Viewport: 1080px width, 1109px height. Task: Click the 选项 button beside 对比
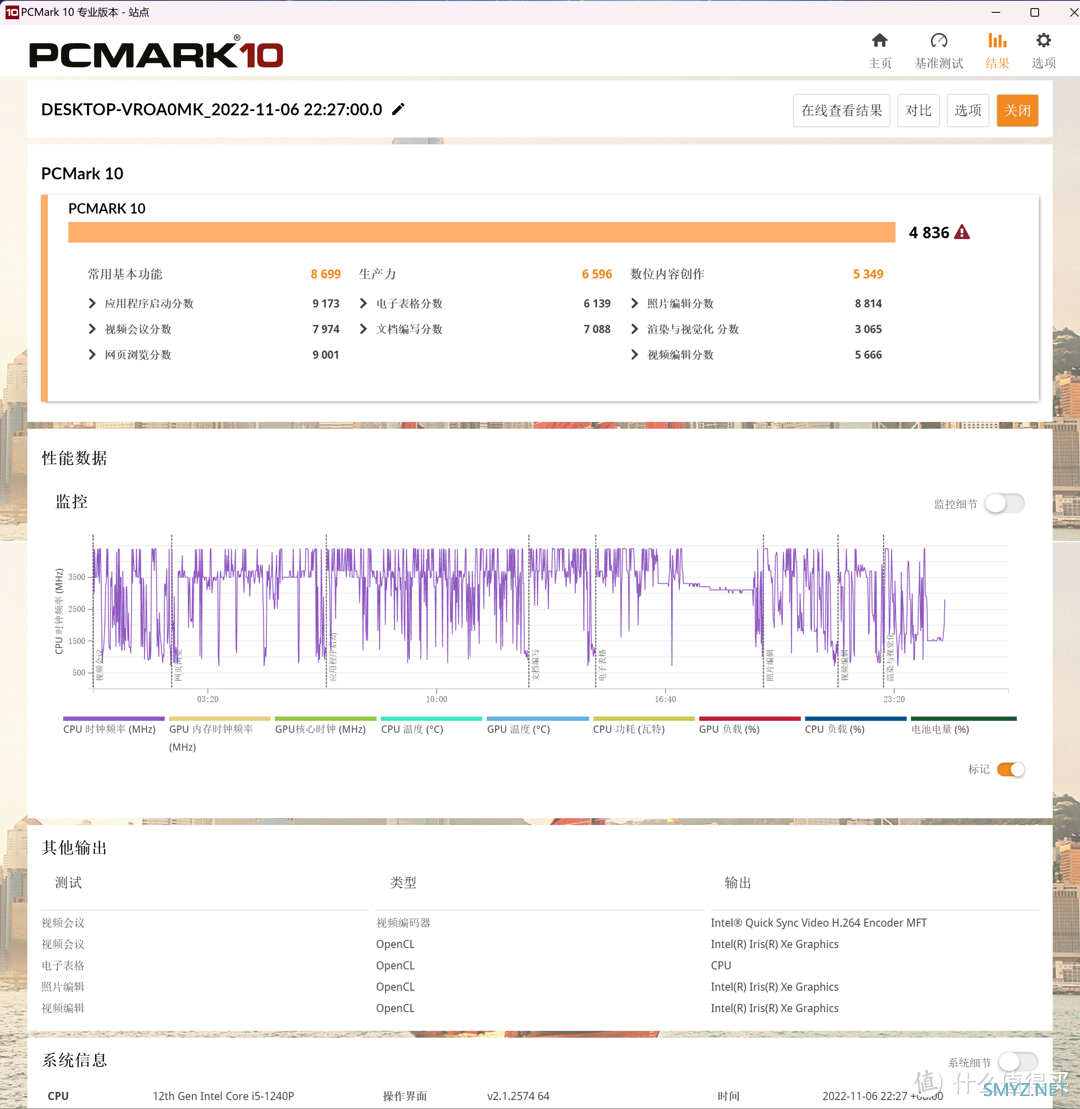968,110
